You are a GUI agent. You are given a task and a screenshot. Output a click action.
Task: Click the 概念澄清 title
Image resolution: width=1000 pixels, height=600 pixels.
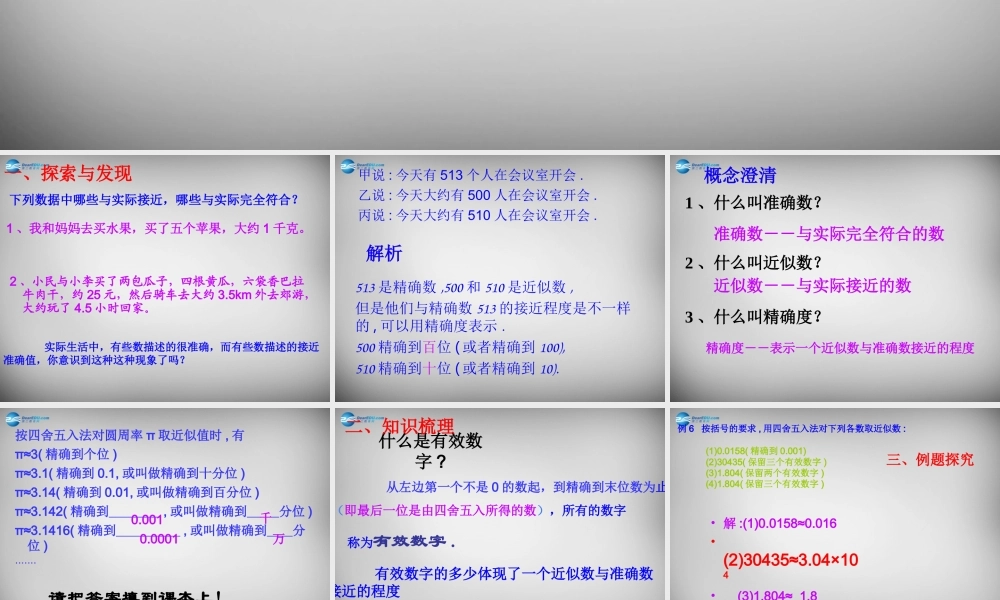pos(740,175)
